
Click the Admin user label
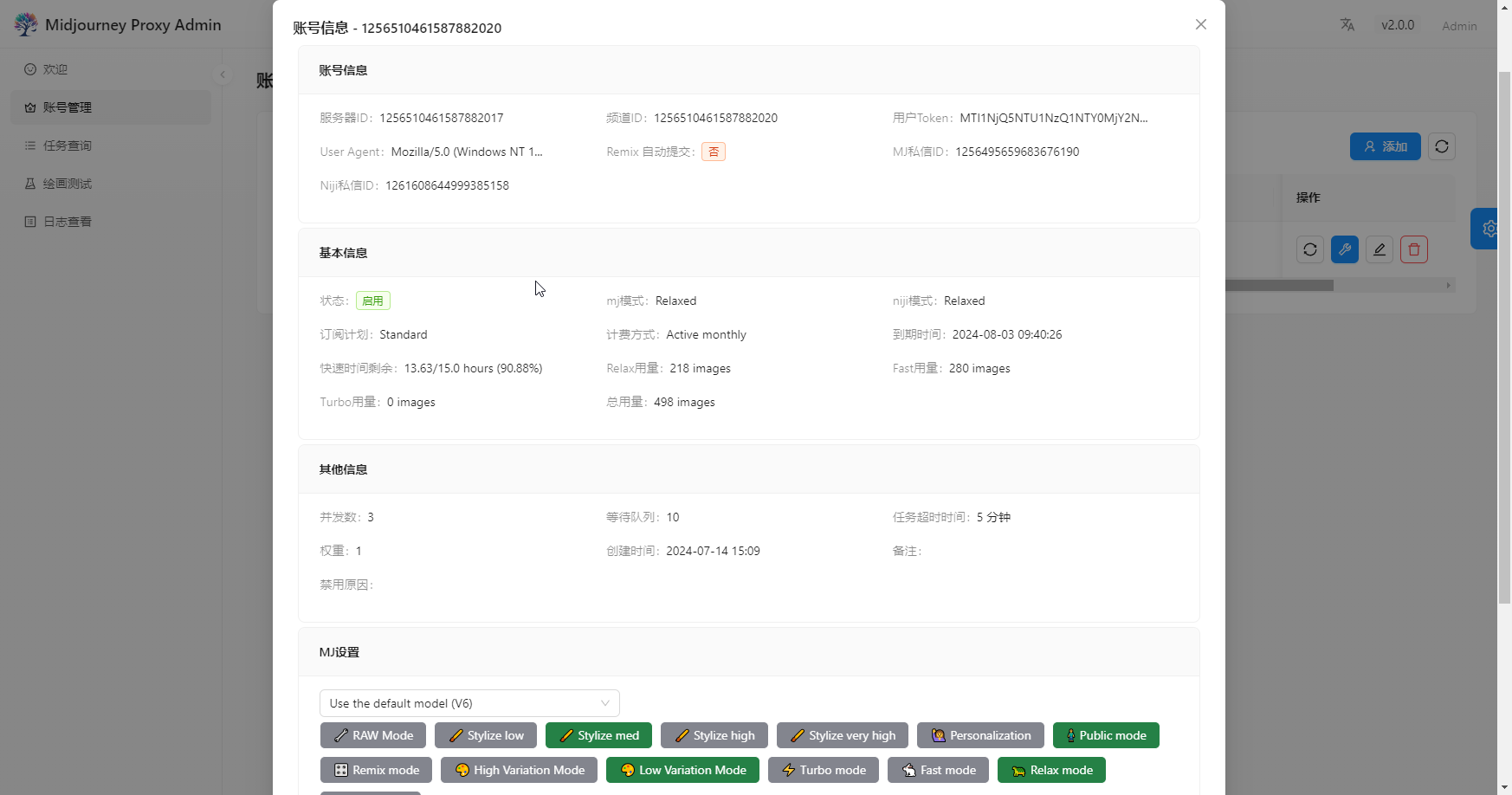pos(1459,26)
